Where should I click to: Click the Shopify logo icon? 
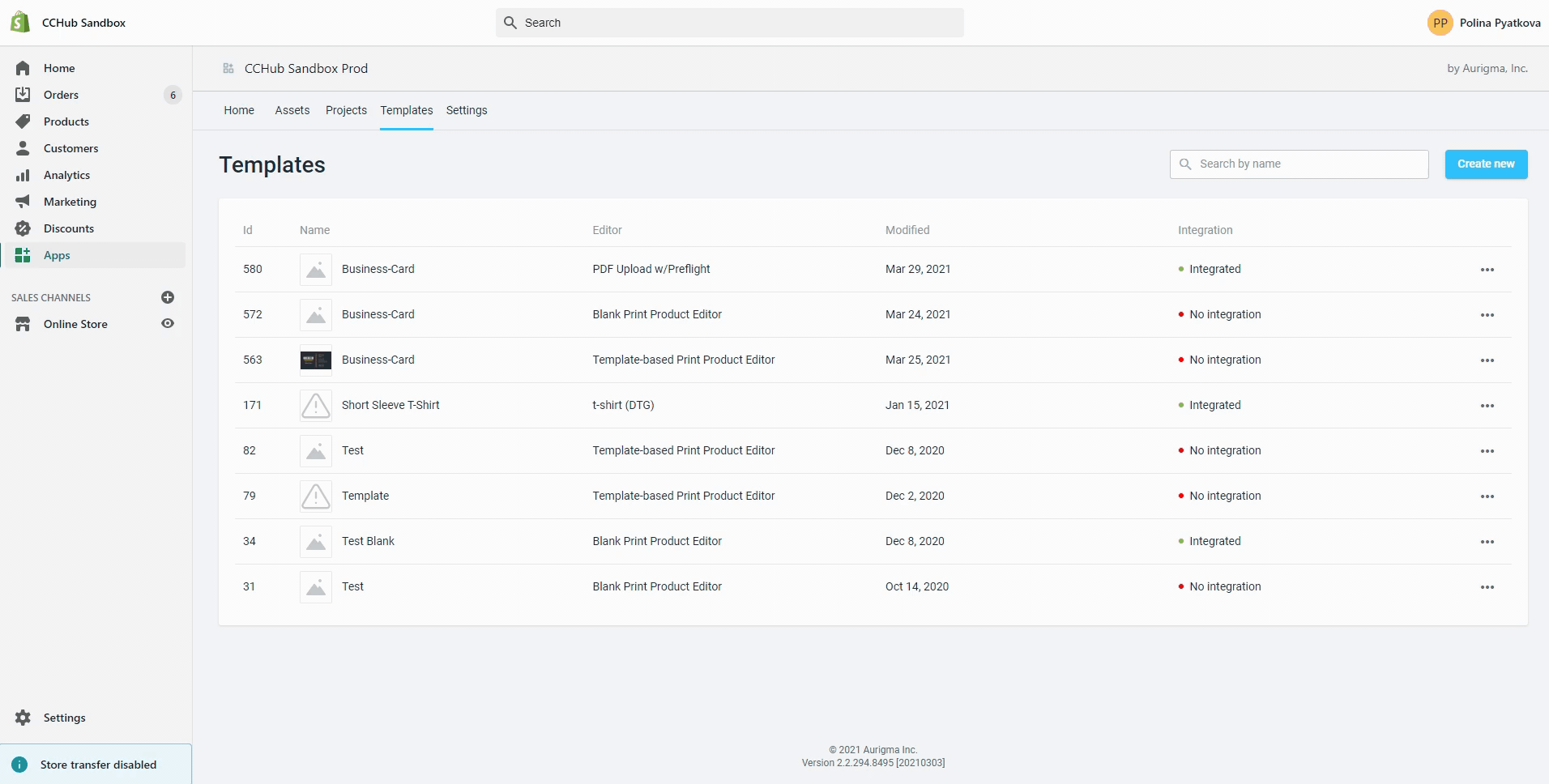20,22
